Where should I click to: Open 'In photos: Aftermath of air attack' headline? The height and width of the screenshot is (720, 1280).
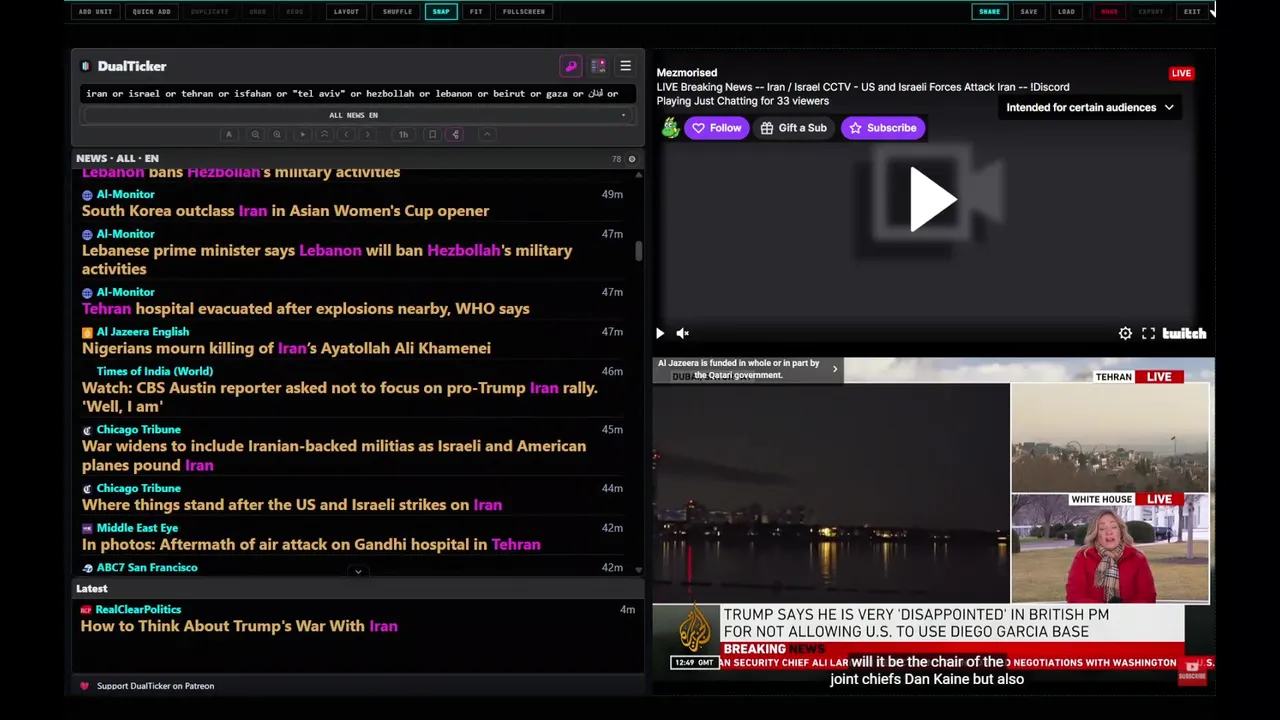pyautogui.click(x=311, y=544)
